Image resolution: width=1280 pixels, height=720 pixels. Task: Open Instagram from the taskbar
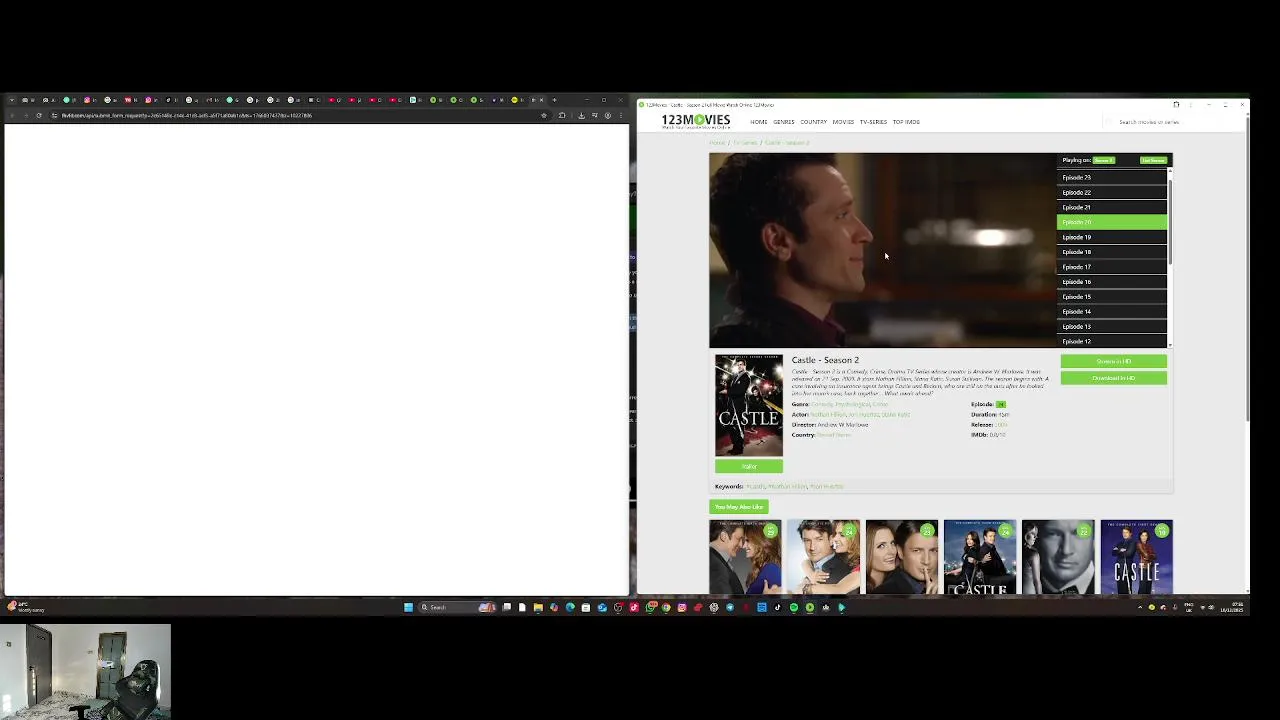click(682, 607)
